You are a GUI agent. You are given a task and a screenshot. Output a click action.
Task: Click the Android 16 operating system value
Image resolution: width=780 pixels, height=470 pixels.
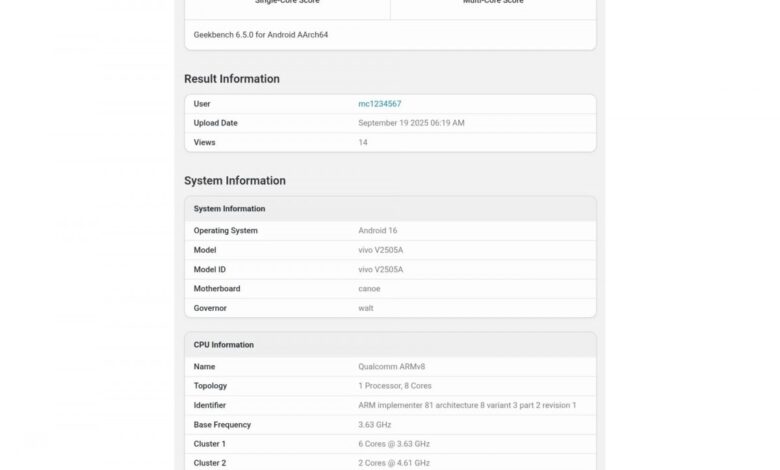378,231
